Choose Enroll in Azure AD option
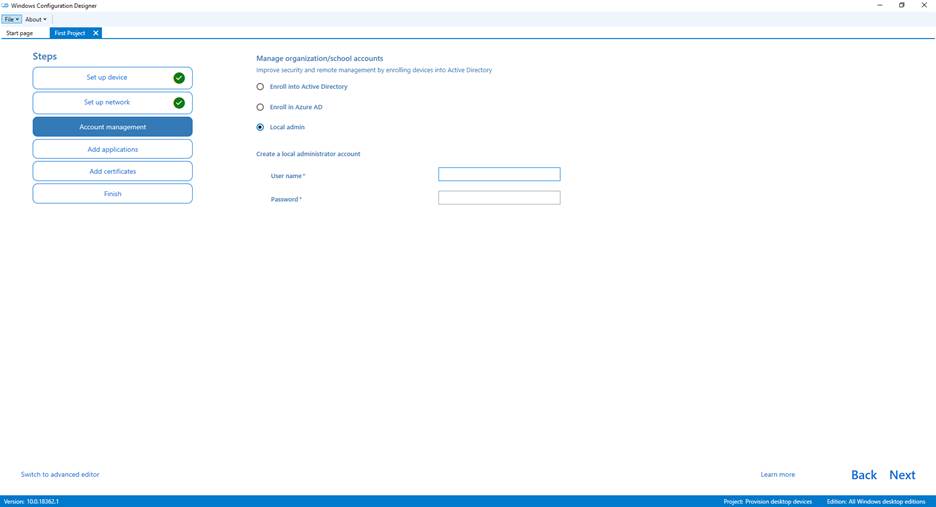 (260, 107)
